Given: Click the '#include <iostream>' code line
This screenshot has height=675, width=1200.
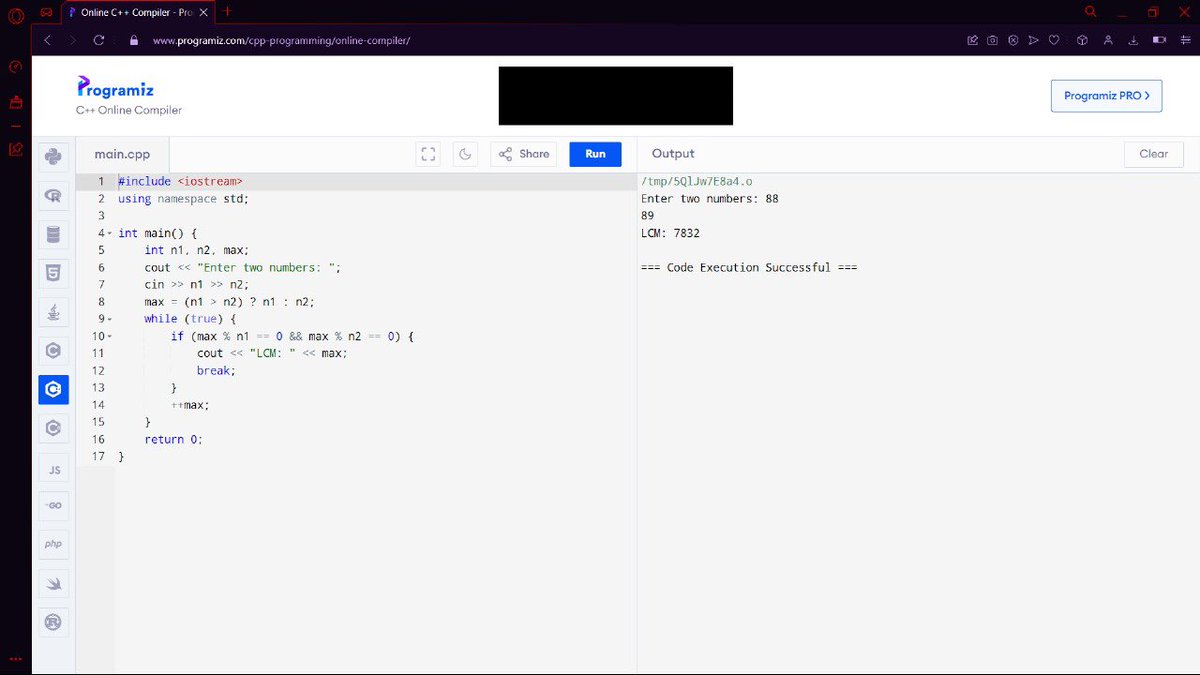Looking at the screenshot, I should pyautogui.click(x=180, y=182).
